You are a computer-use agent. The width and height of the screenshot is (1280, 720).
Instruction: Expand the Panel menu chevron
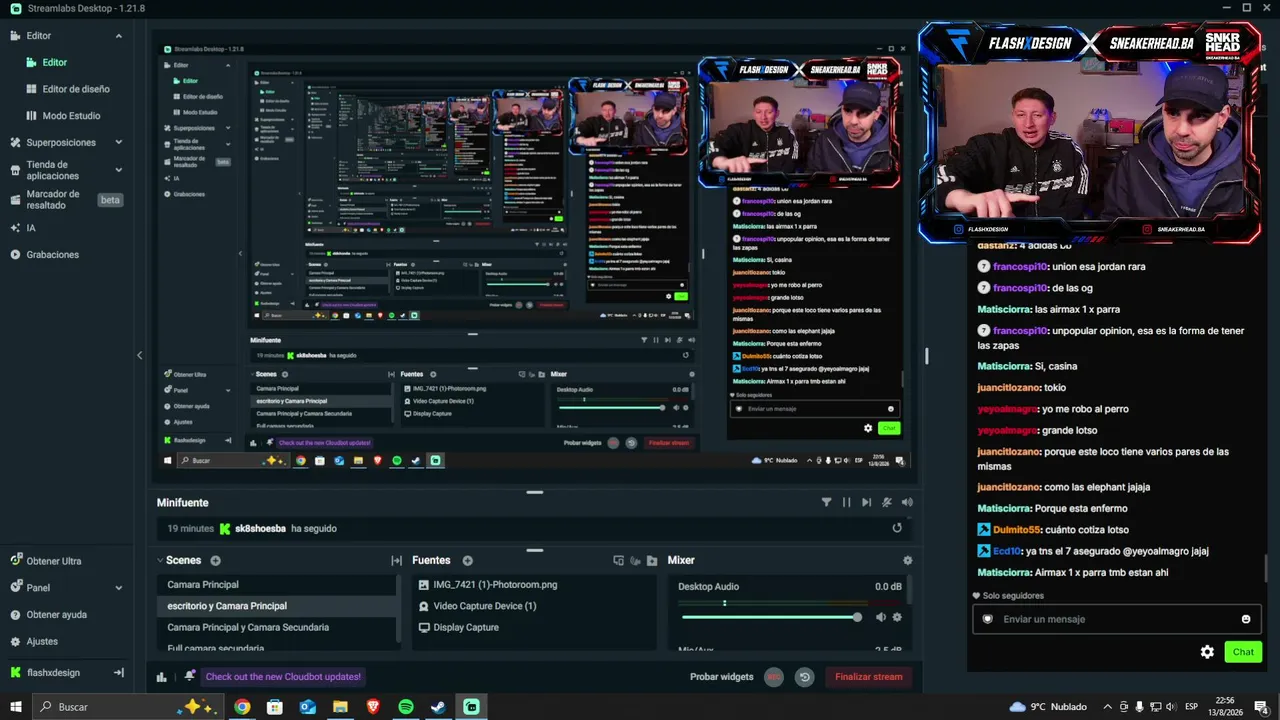point(119,588)
